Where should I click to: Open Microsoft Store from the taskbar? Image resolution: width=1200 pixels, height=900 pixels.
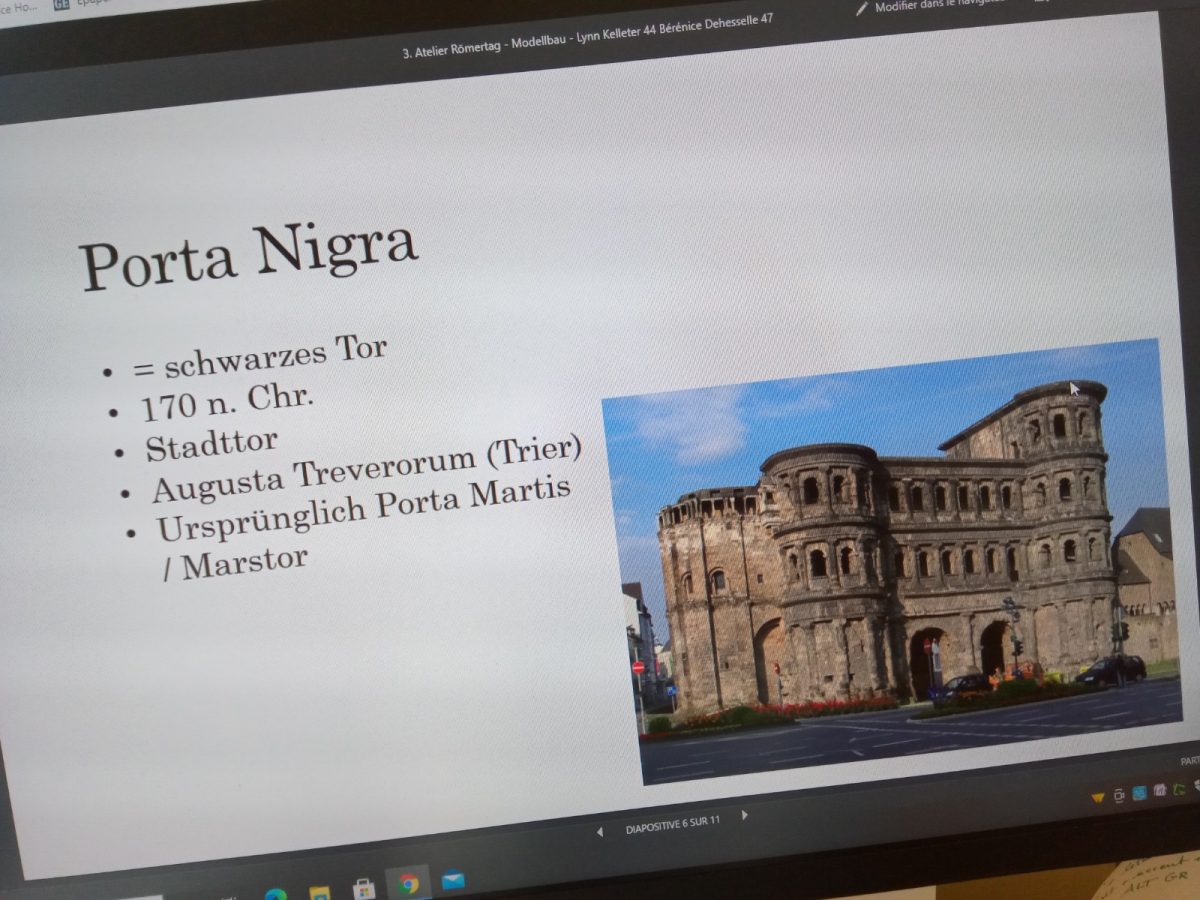[363, 889]
